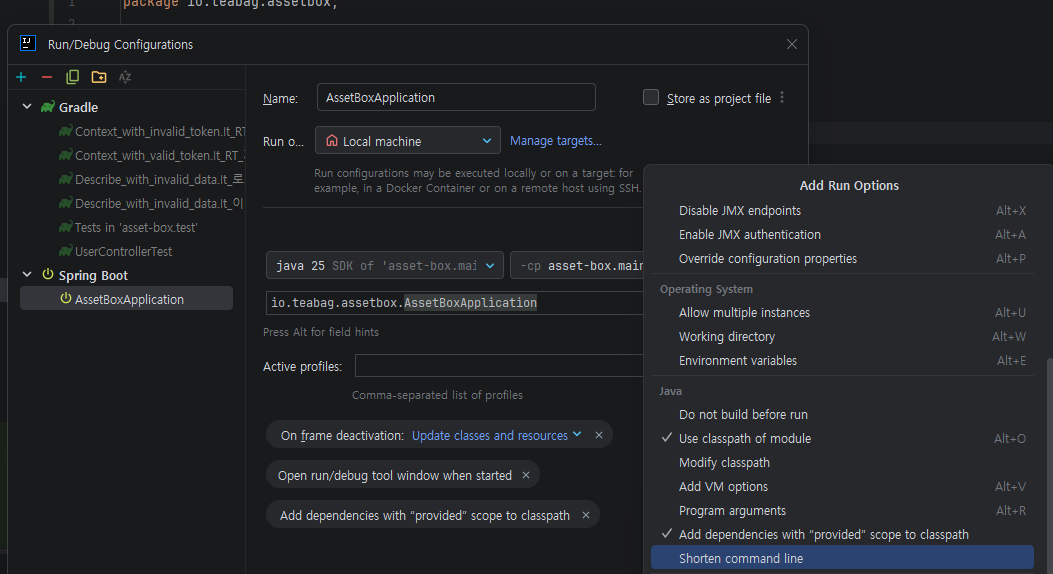Click the main class input field
Viewport: 1053px width, 574px height.
[455, 303]
